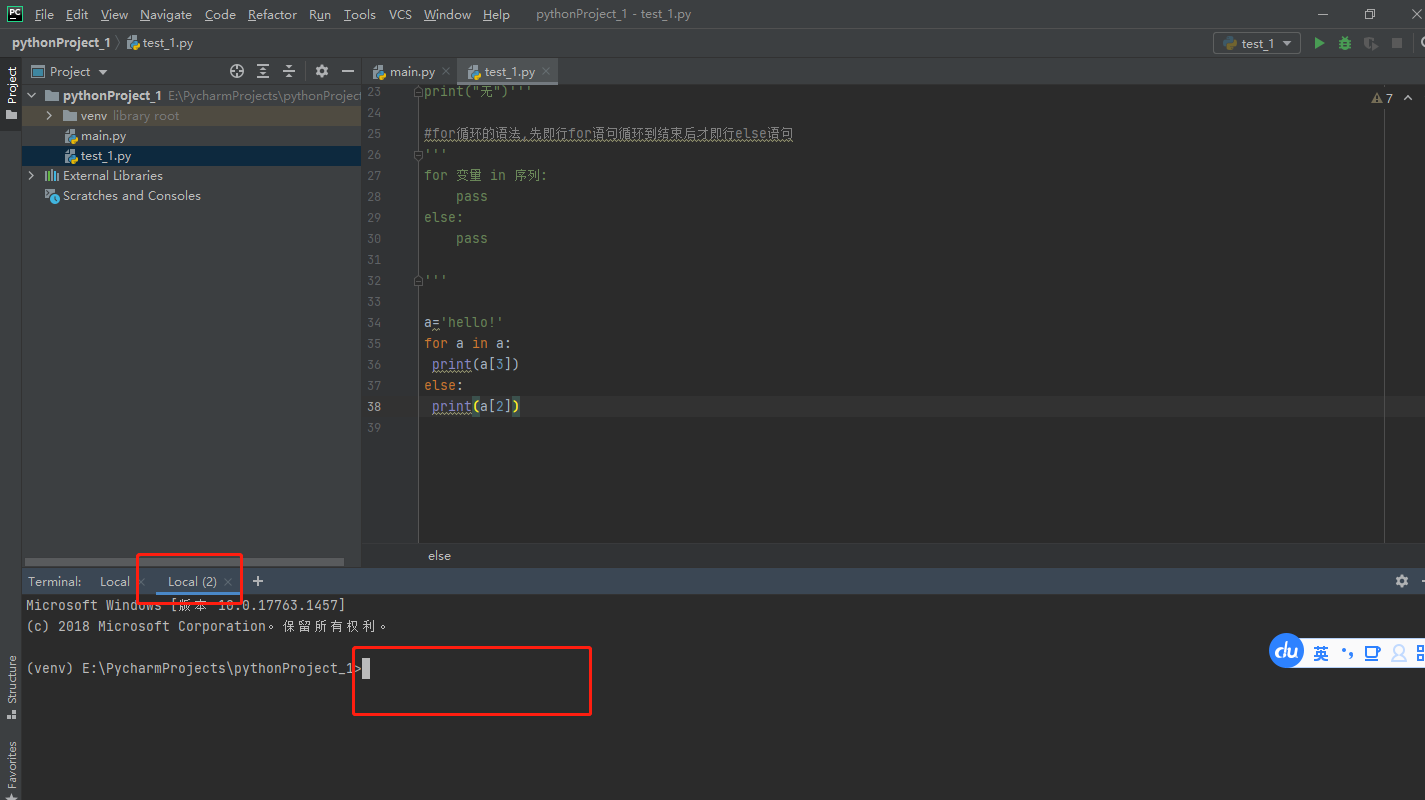Close the Local (2) terminal tab
The height and width of the screenshot is (800, 1425).
[x=227, y=580]
